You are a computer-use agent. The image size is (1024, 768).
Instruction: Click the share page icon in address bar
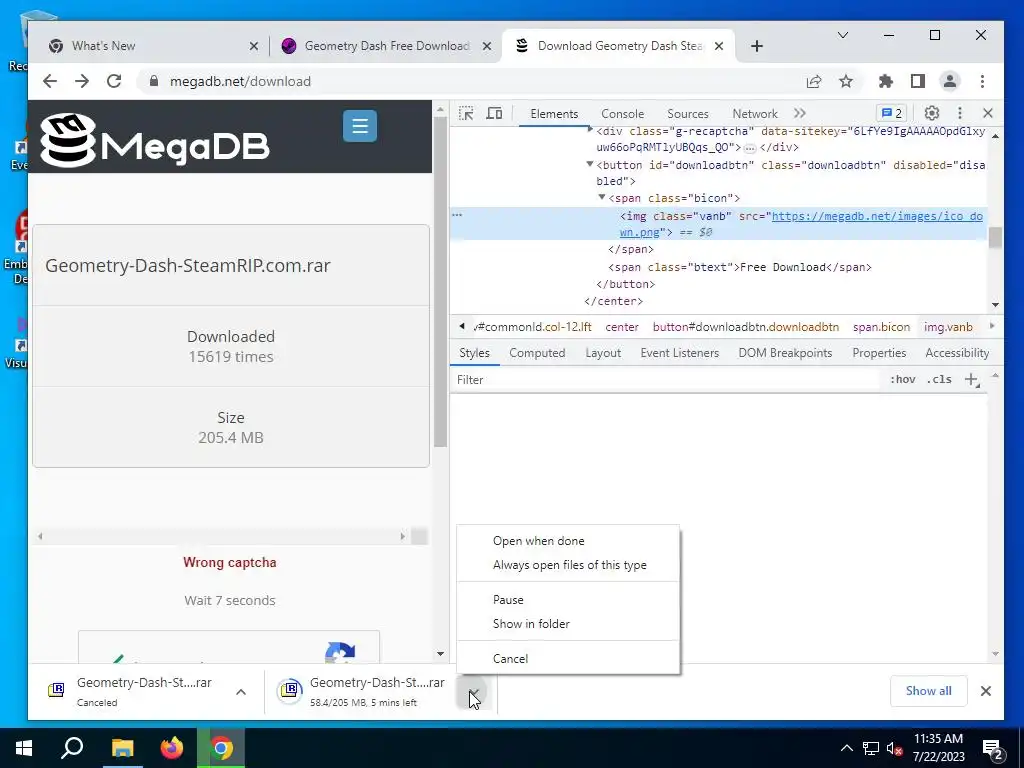pyautogui.click(x=814, y=81)
